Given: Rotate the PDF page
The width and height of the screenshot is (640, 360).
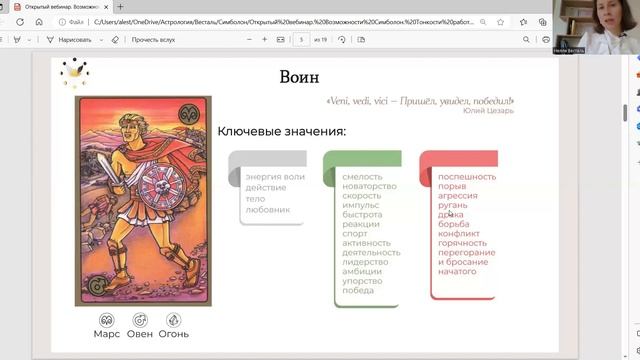Looking at the screenshot, I should click(x=342, y=40).
